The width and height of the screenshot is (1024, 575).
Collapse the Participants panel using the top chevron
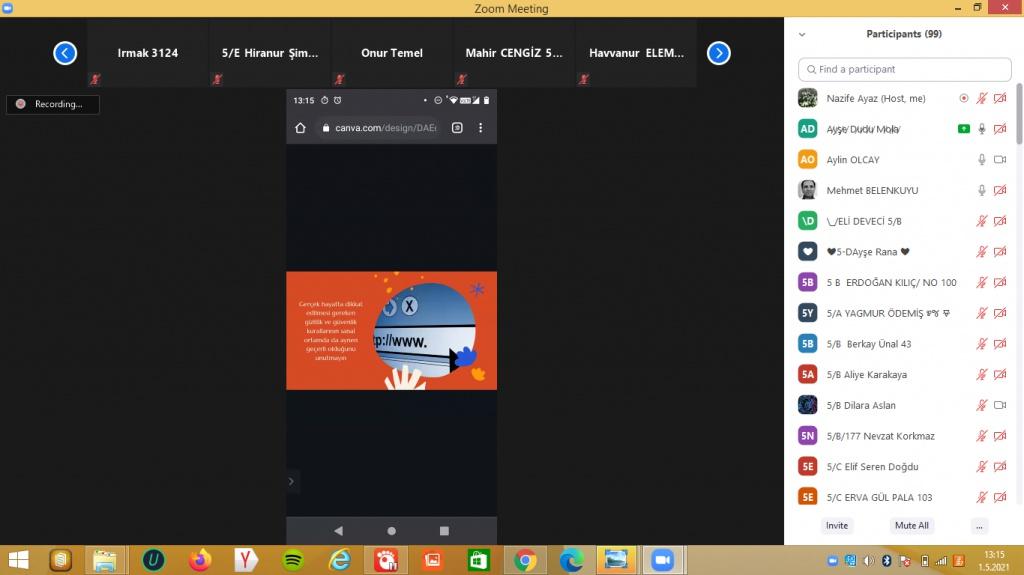(802, 34)
